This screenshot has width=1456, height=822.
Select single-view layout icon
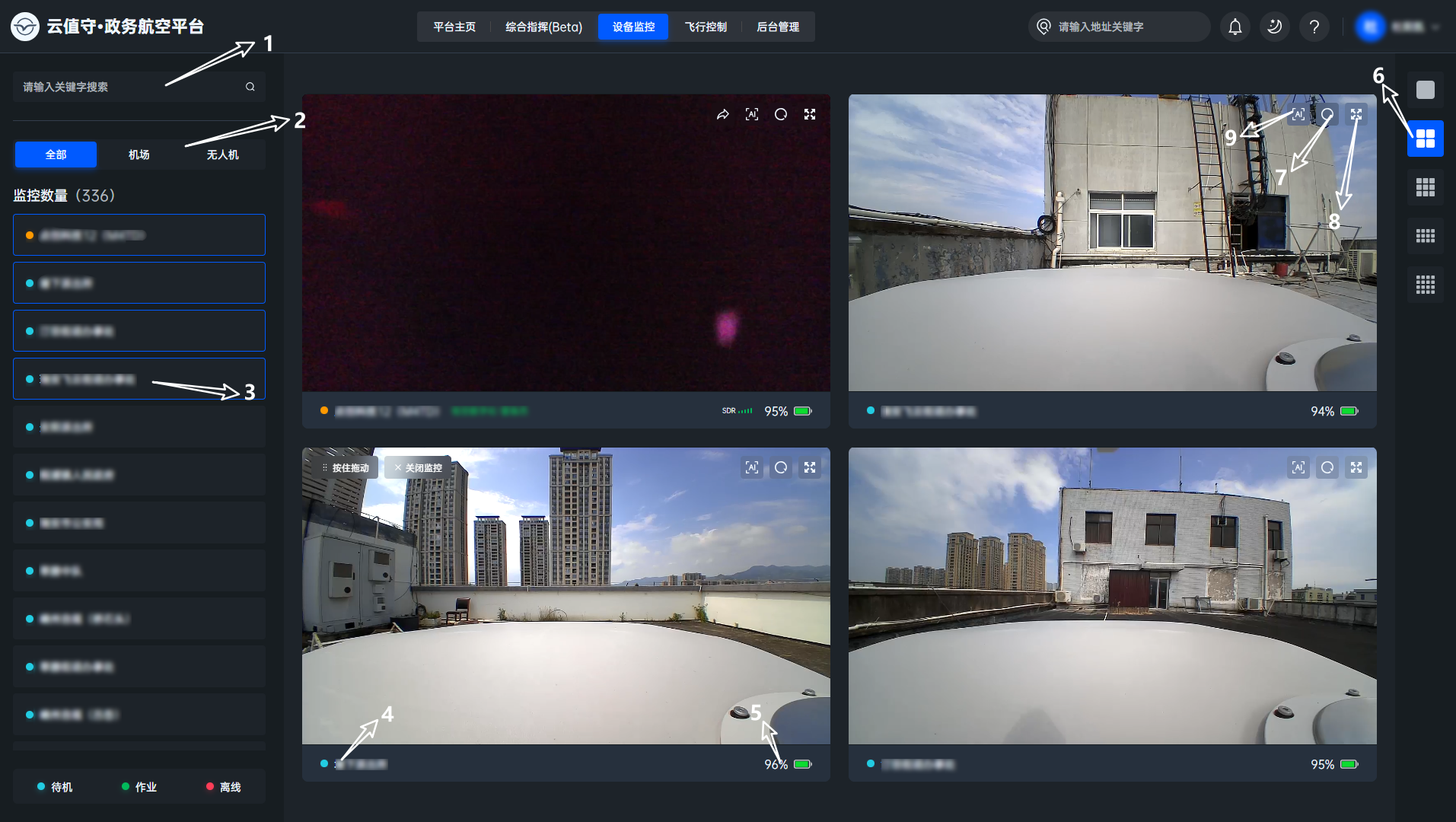coord(1425,90)
